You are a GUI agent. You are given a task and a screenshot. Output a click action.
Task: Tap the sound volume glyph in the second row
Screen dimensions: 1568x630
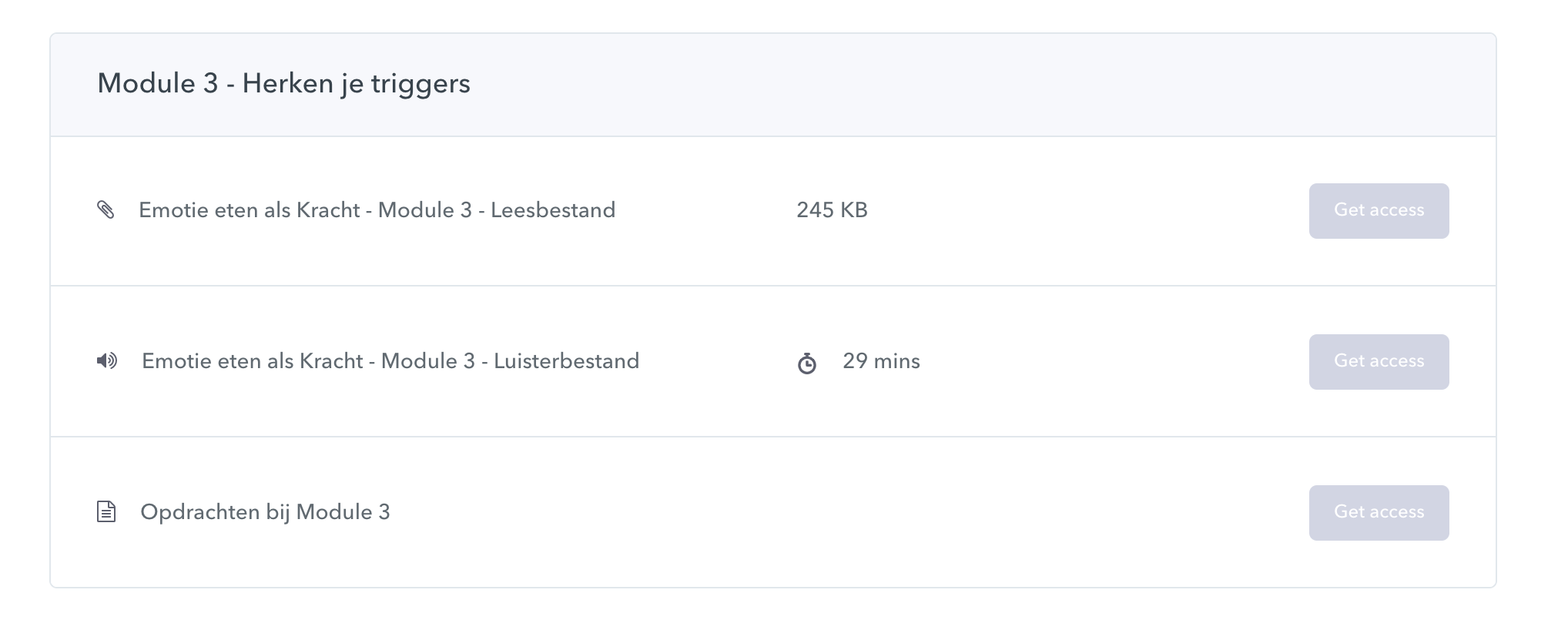(x=107, y=360)
